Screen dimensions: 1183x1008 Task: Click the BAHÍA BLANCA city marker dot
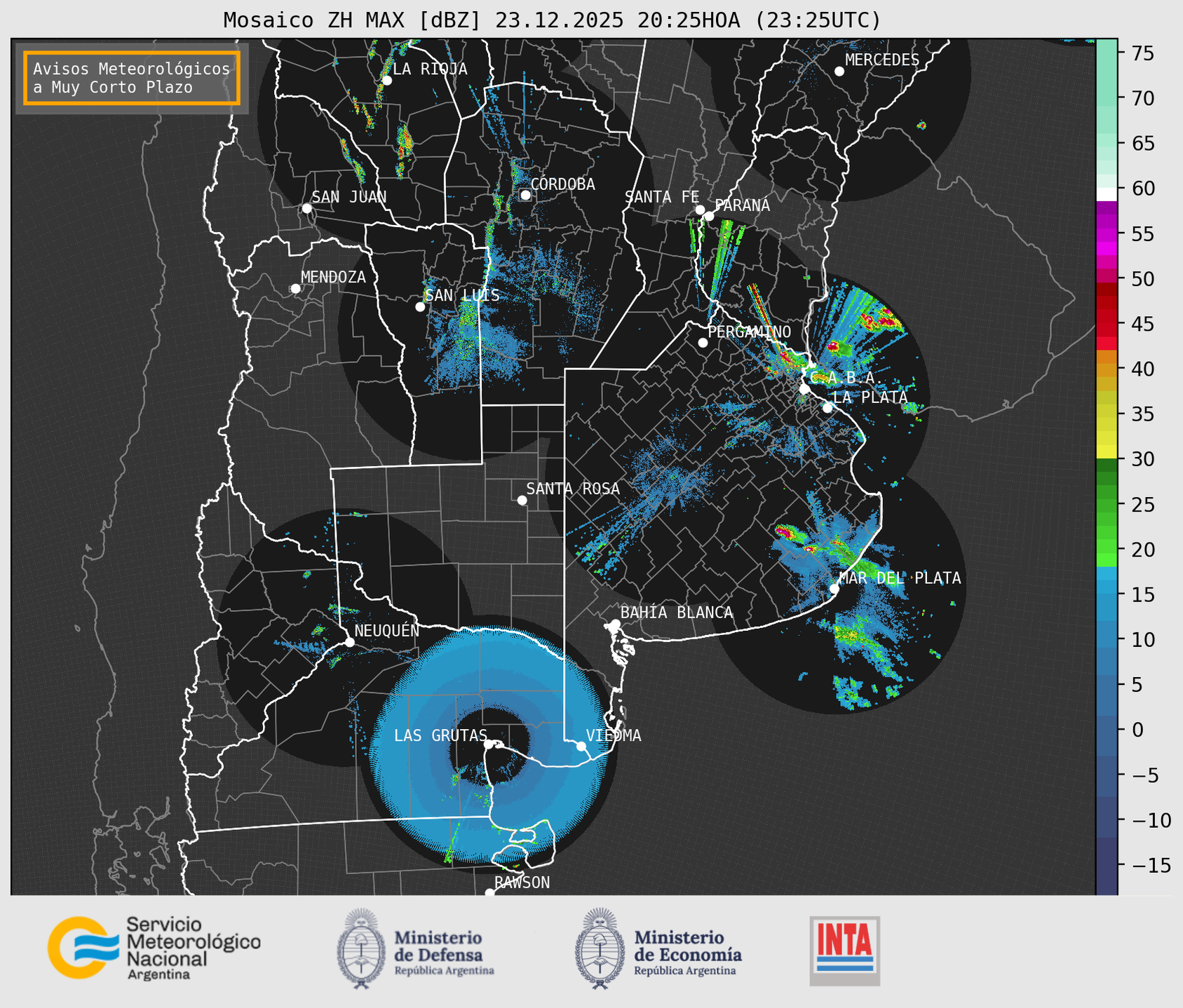615,624
